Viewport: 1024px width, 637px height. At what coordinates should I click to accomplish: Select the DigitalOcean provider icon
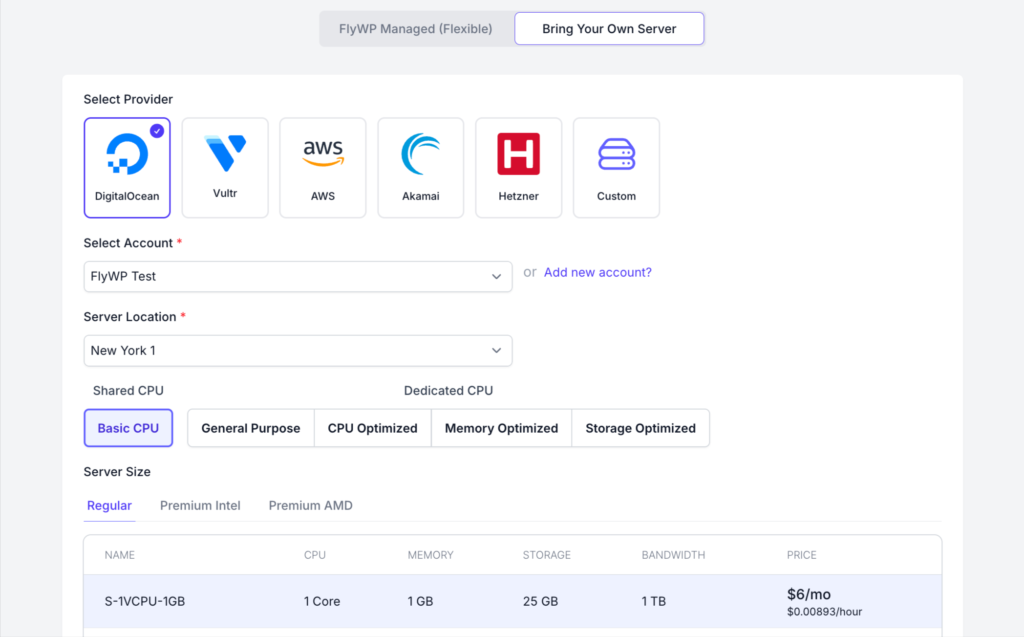pyautogui.click(x=127, y=156)
